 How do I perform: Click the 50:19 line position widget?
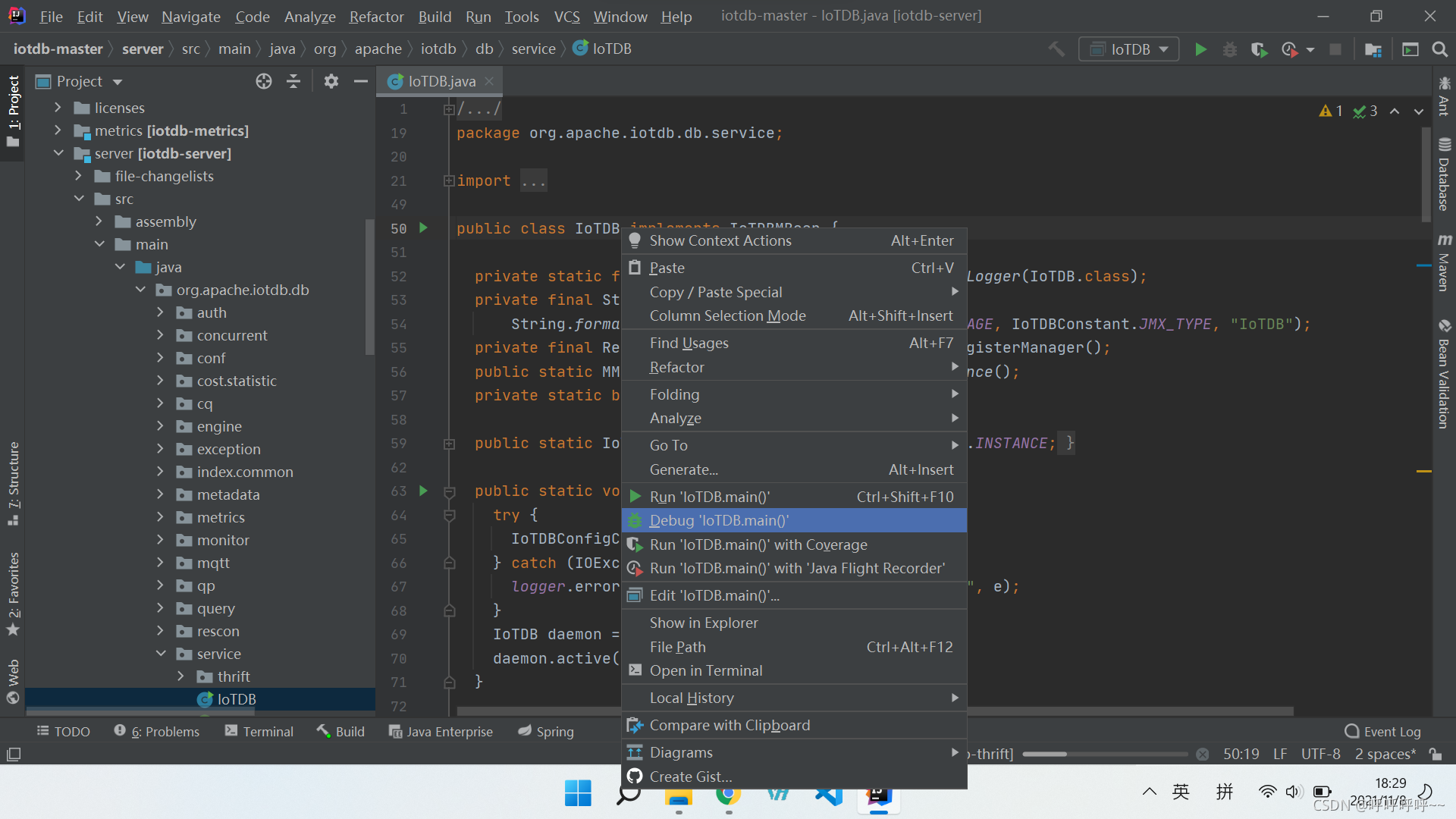[1241, 754]
